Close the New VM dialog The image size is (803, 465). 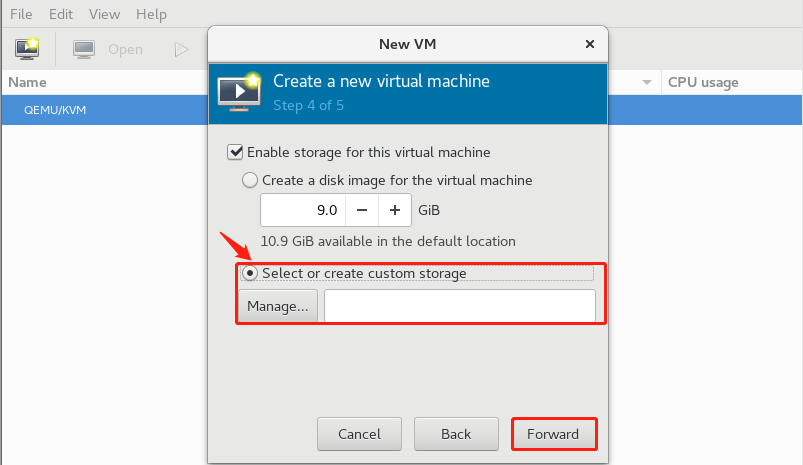tap(591, 44)
